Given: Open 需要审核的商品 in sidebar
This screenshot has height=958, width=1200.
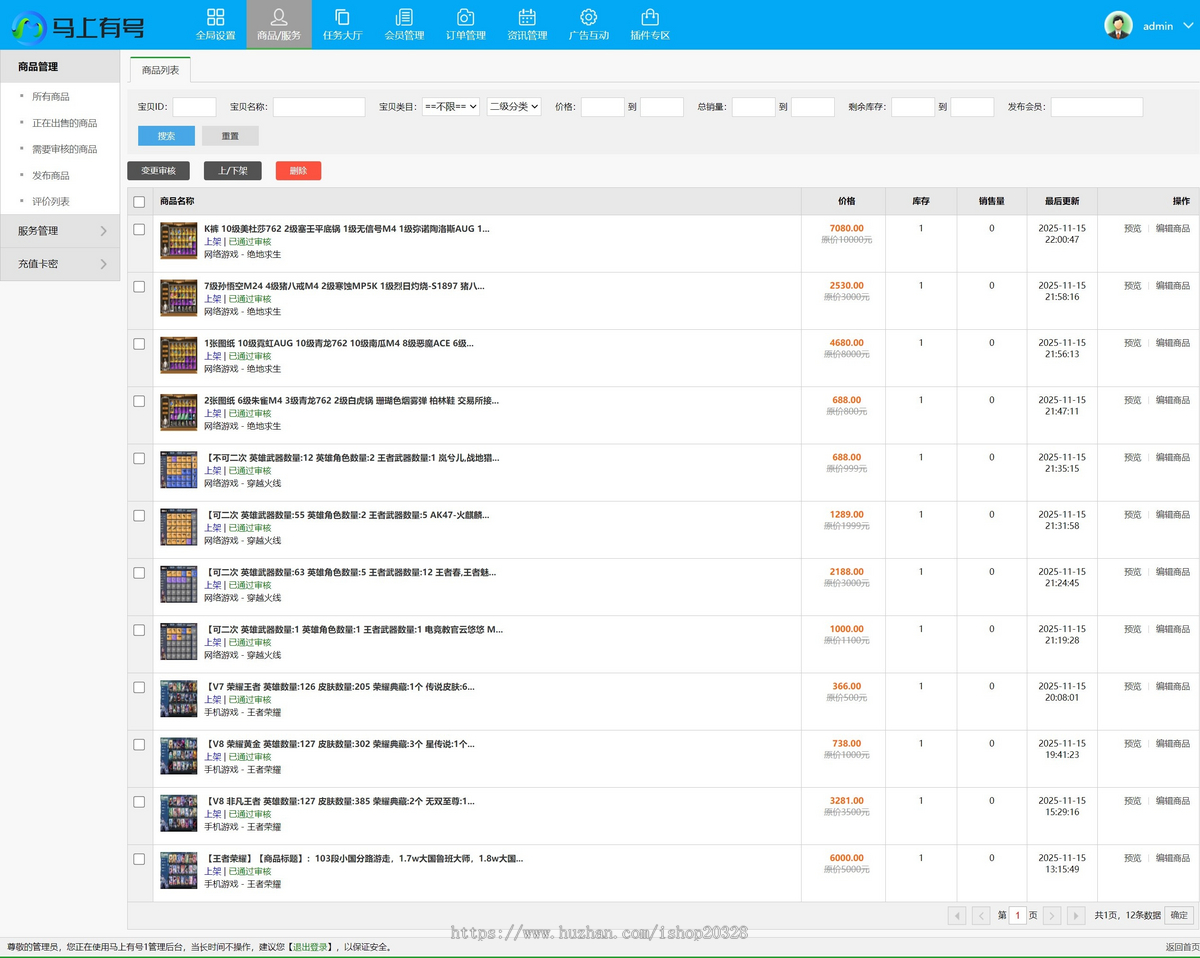Looking at the screenshot, I should click(65, 149).
